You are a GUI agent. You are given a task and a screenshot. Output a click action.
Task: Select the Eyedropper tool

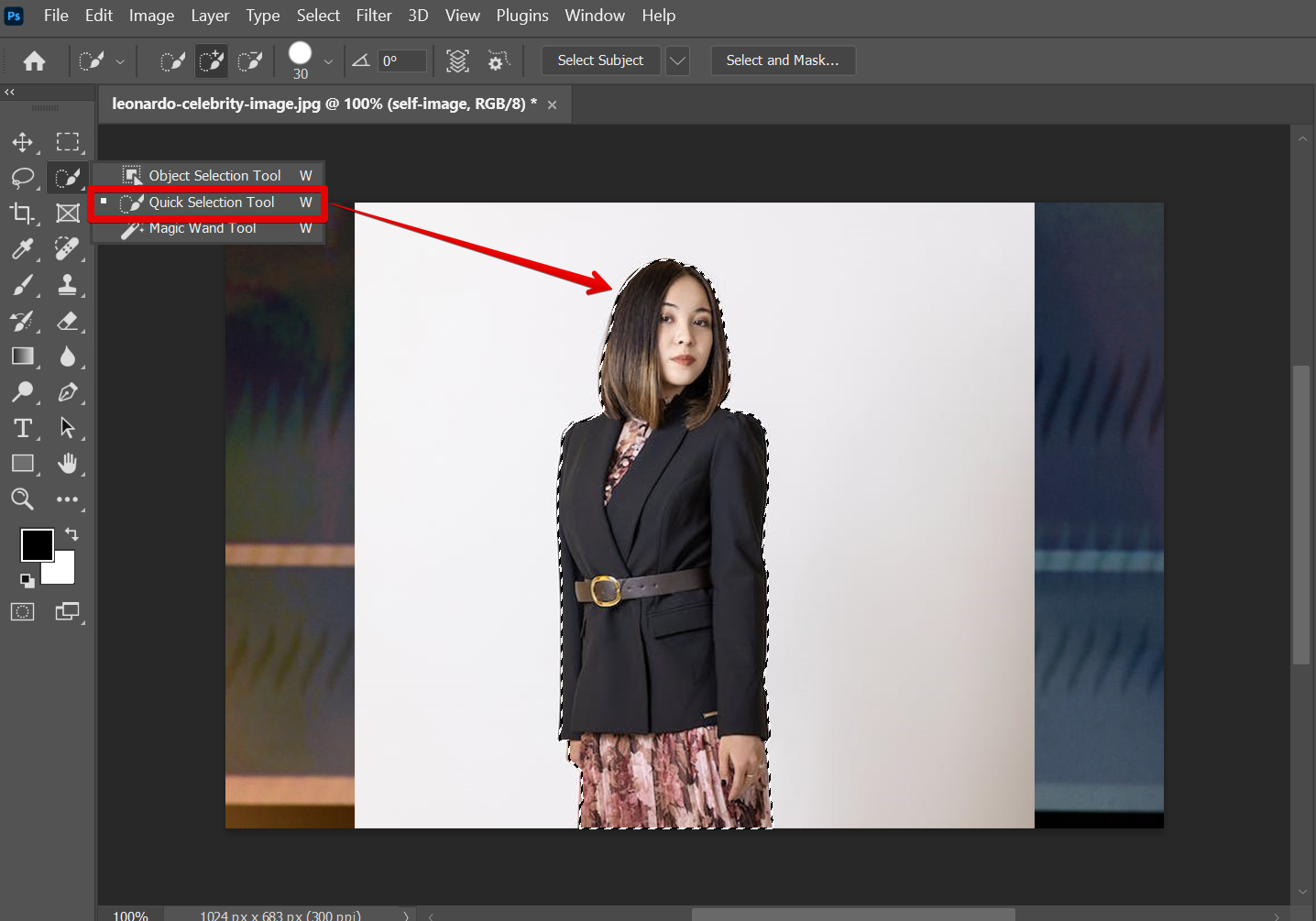[x=22, y=248]
